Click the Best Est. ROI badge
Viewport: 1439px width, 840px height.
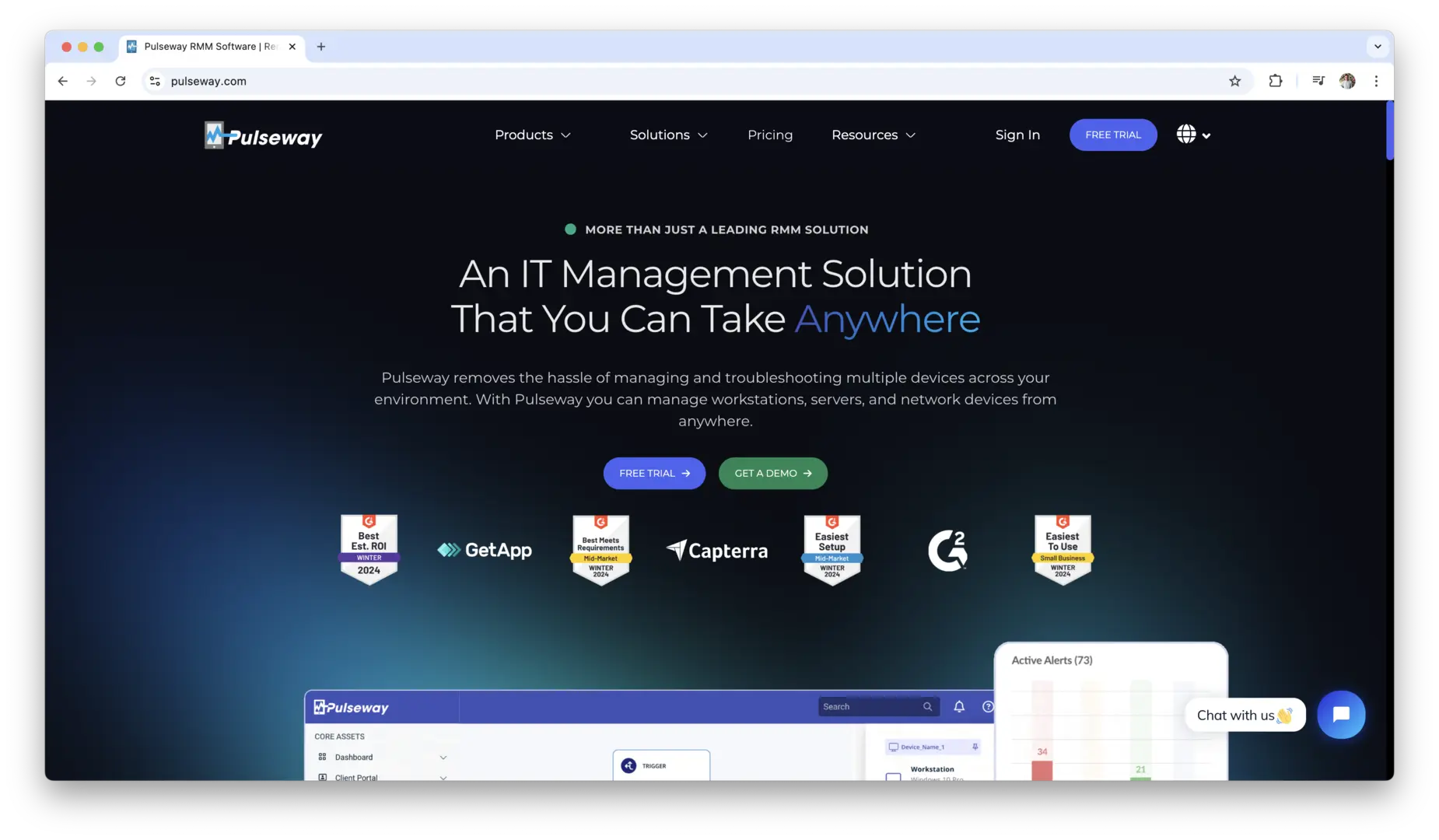click(x=369, y=549)
